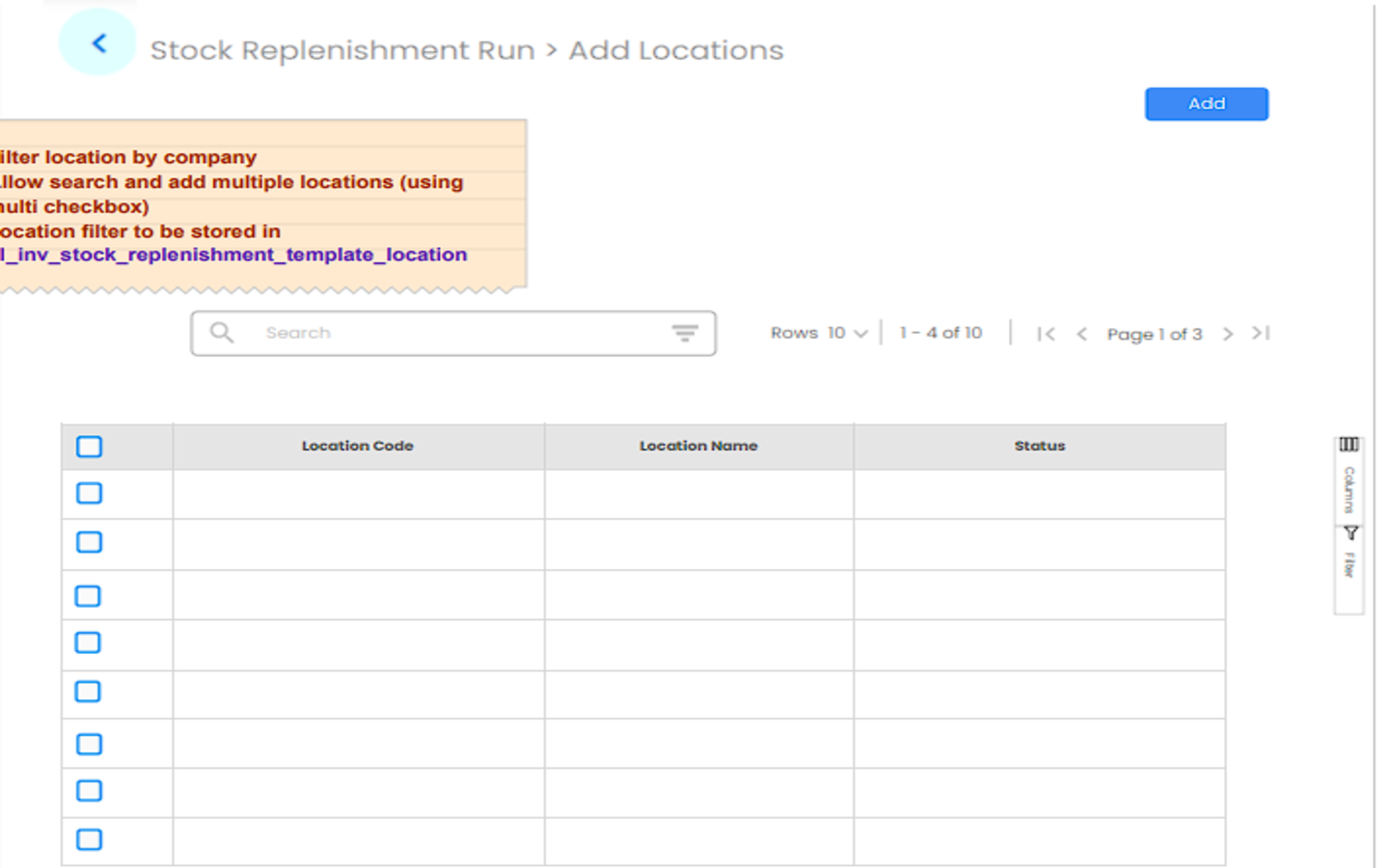Toggle the select-all header checkbox
Image resolution: width=1389 pixels, height=868 pixels.
(x=89, y=447)
